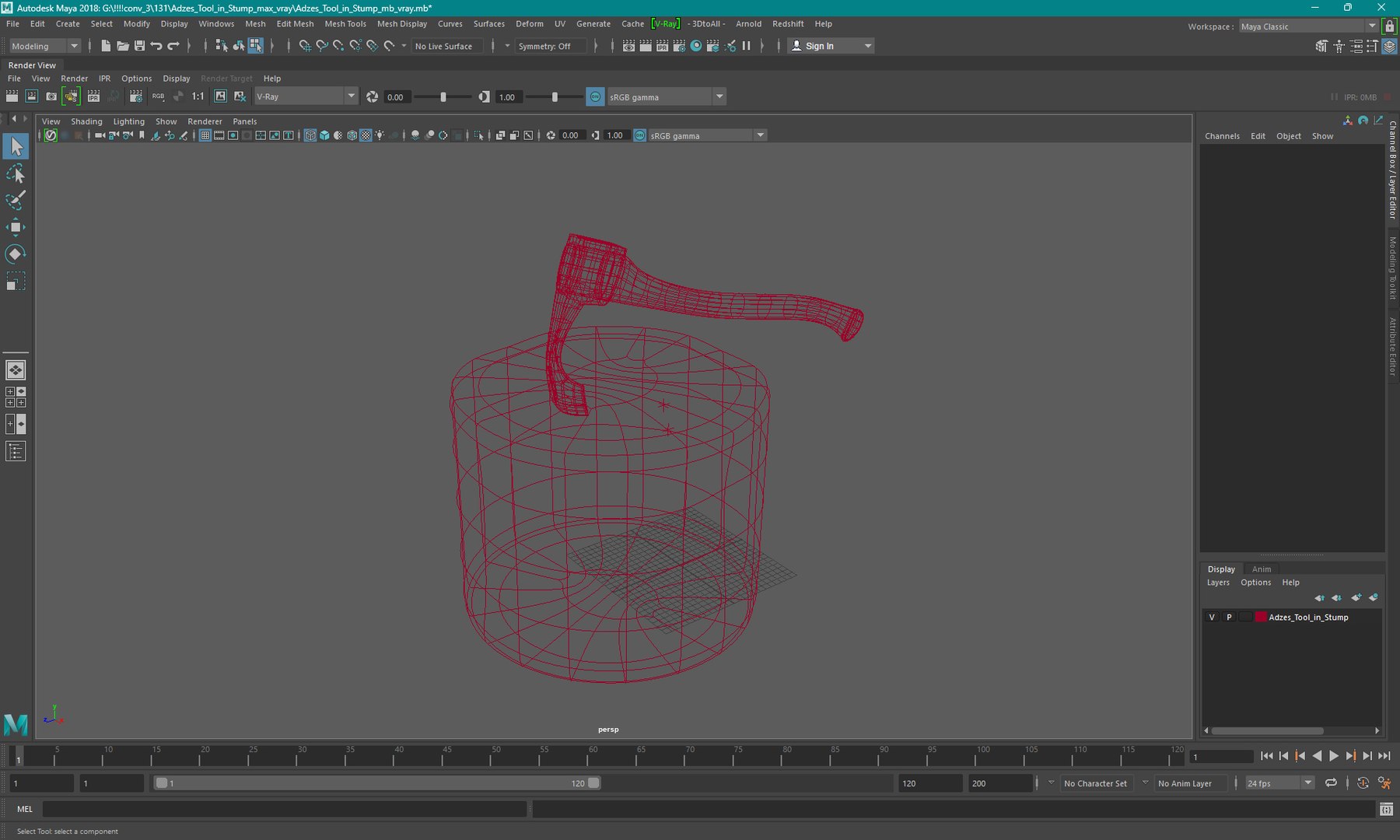
Task: Click the Sign In button
Action: pos(831,46)
